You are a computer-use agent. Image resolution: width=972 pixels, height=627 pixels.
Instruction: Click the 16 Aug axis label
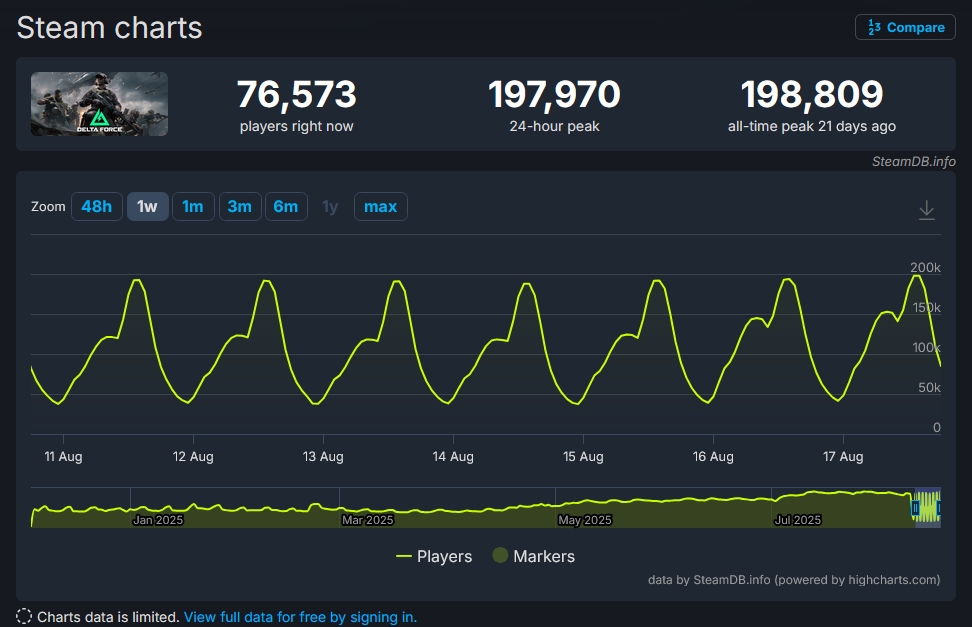pyautogui.click(x=713, y=456)
